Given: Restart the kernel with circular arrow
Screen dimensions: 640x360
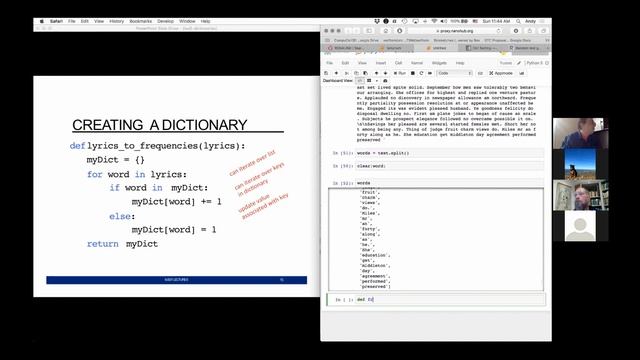Looking at the screenshot, I should [421, 73].
